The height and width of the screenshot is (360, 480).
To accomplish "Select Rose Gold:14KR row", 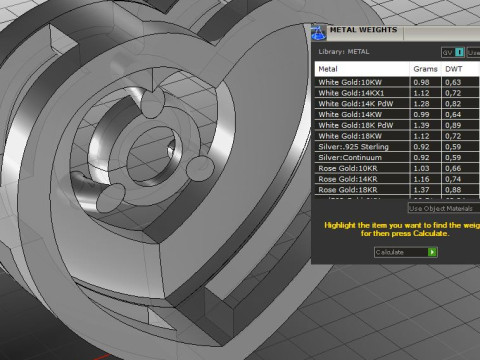I will pyautogui.click(x=397, y=179).
